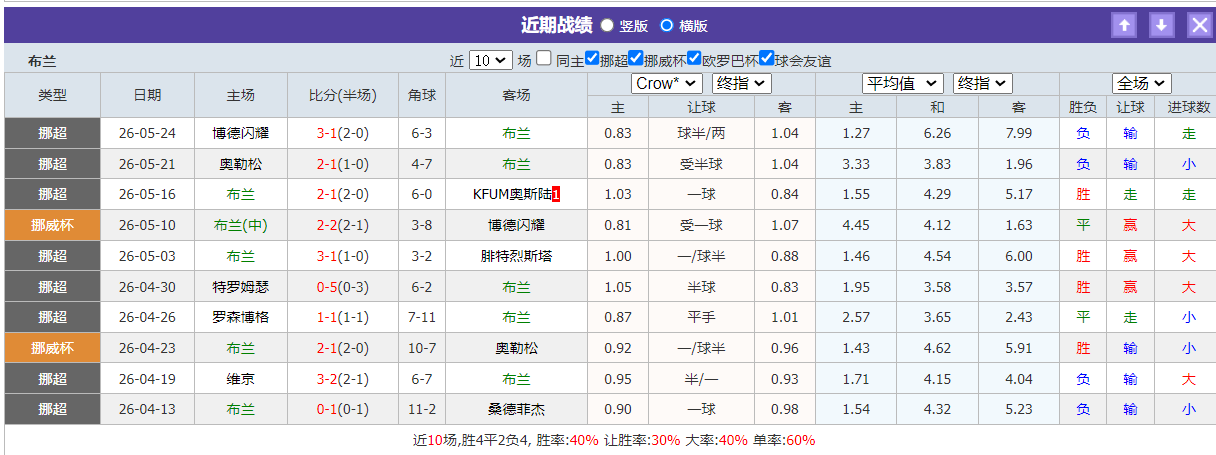Click corner count 10-7 in 26-04-23 row

pyautogui.click(x=422, y=348)
